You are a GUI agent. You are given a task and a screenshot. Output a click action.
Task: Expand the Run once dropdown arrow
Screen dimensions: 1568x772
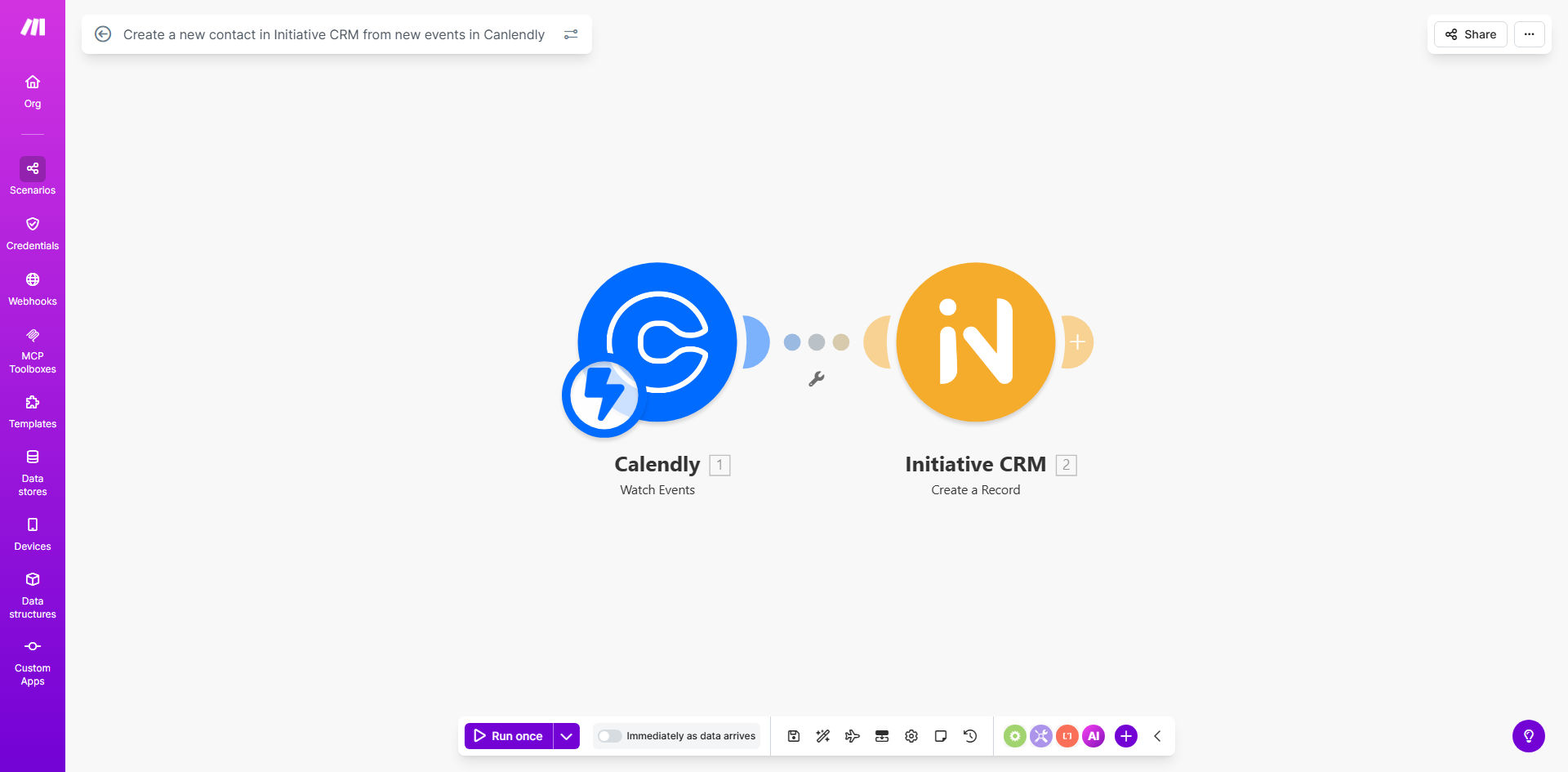pyautogui.click(x=567, y=736)
